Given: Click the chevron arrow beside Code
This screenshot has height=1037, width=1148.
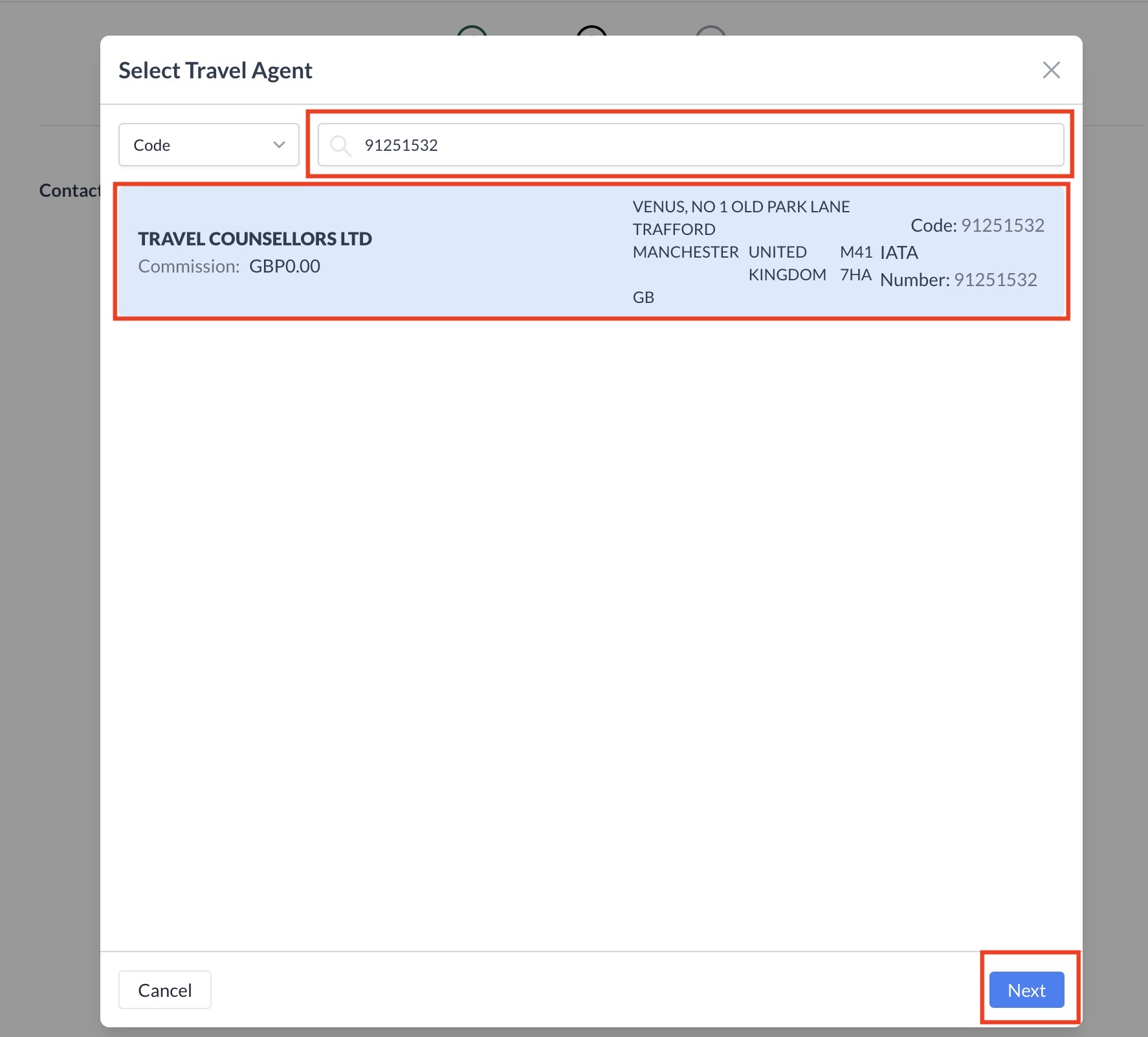Looking at the screenshot, I should pos(279,145).
